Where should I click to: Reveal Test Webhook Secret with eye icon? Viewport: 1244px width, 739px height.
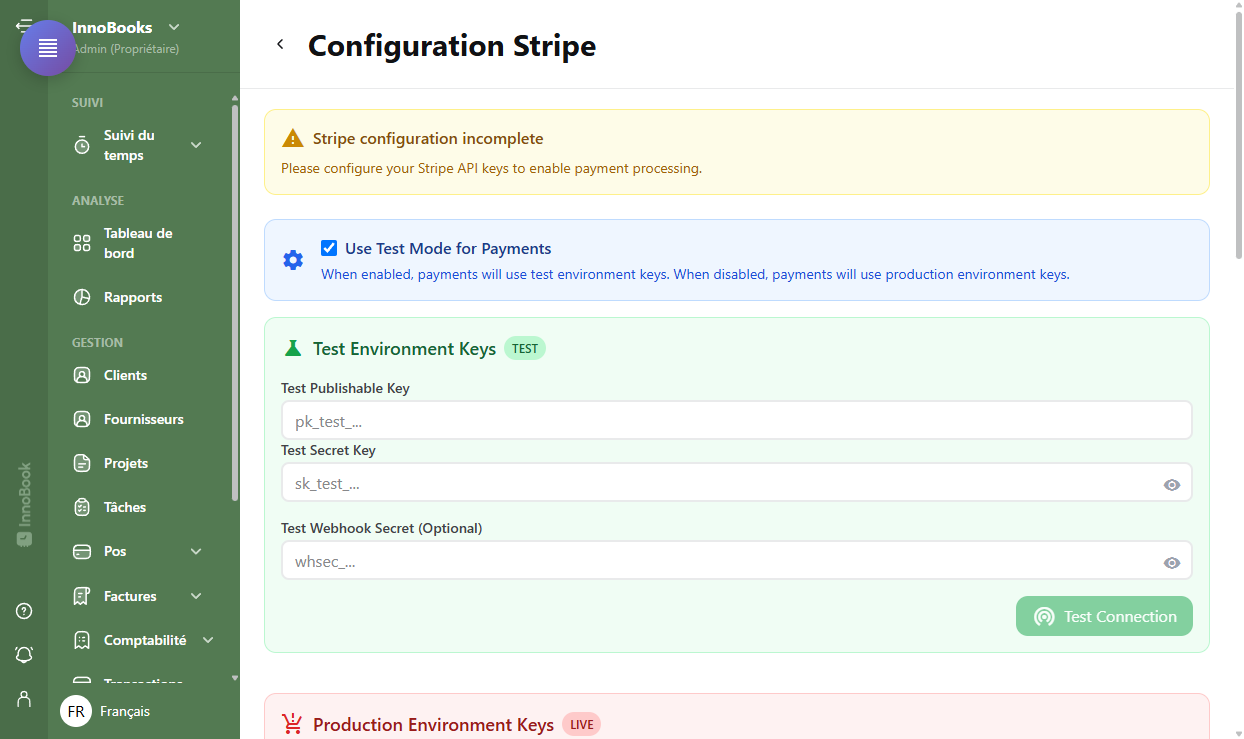click(x=1172, y=563)
